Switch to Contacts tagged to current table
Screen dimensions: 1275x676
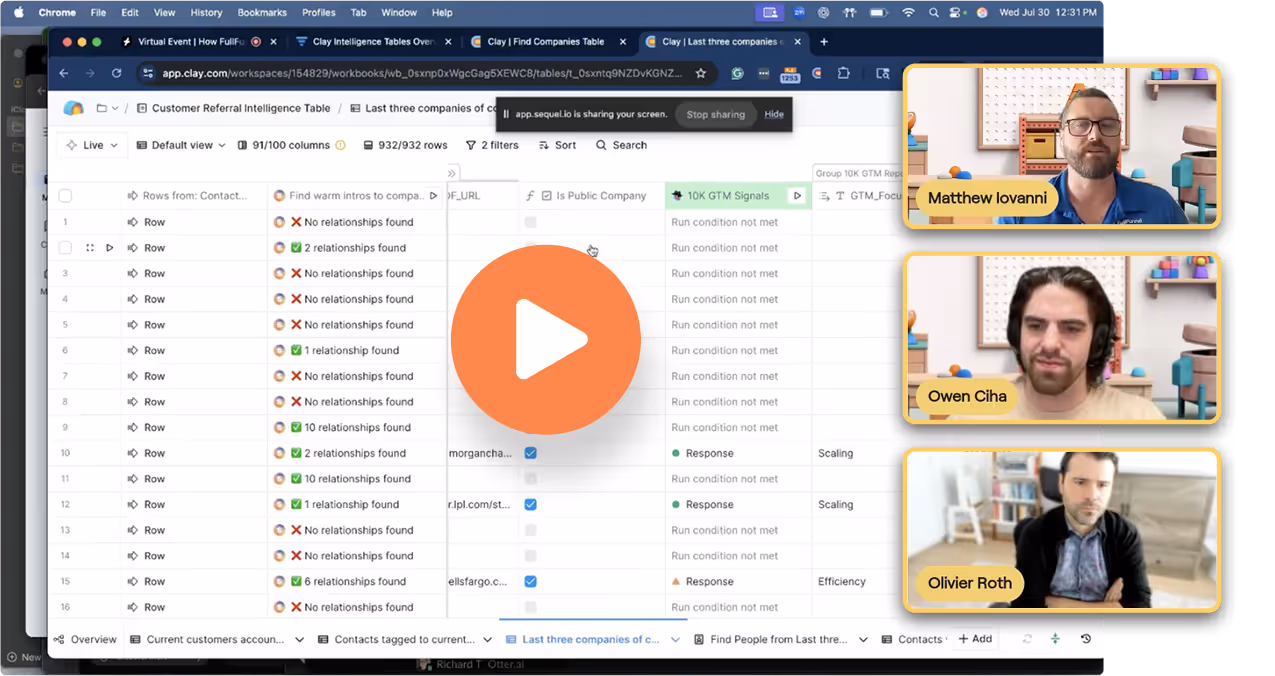pos(396,639)
